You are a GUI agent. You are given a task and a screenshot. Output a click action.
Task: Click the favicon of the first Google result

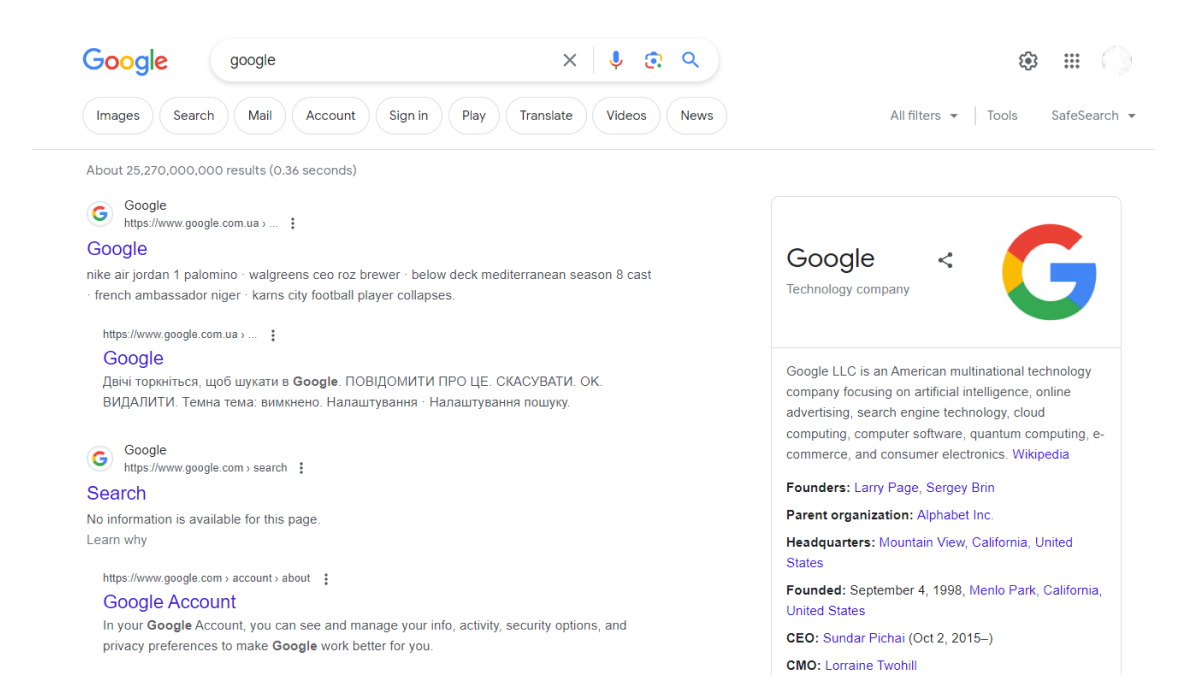100,214
